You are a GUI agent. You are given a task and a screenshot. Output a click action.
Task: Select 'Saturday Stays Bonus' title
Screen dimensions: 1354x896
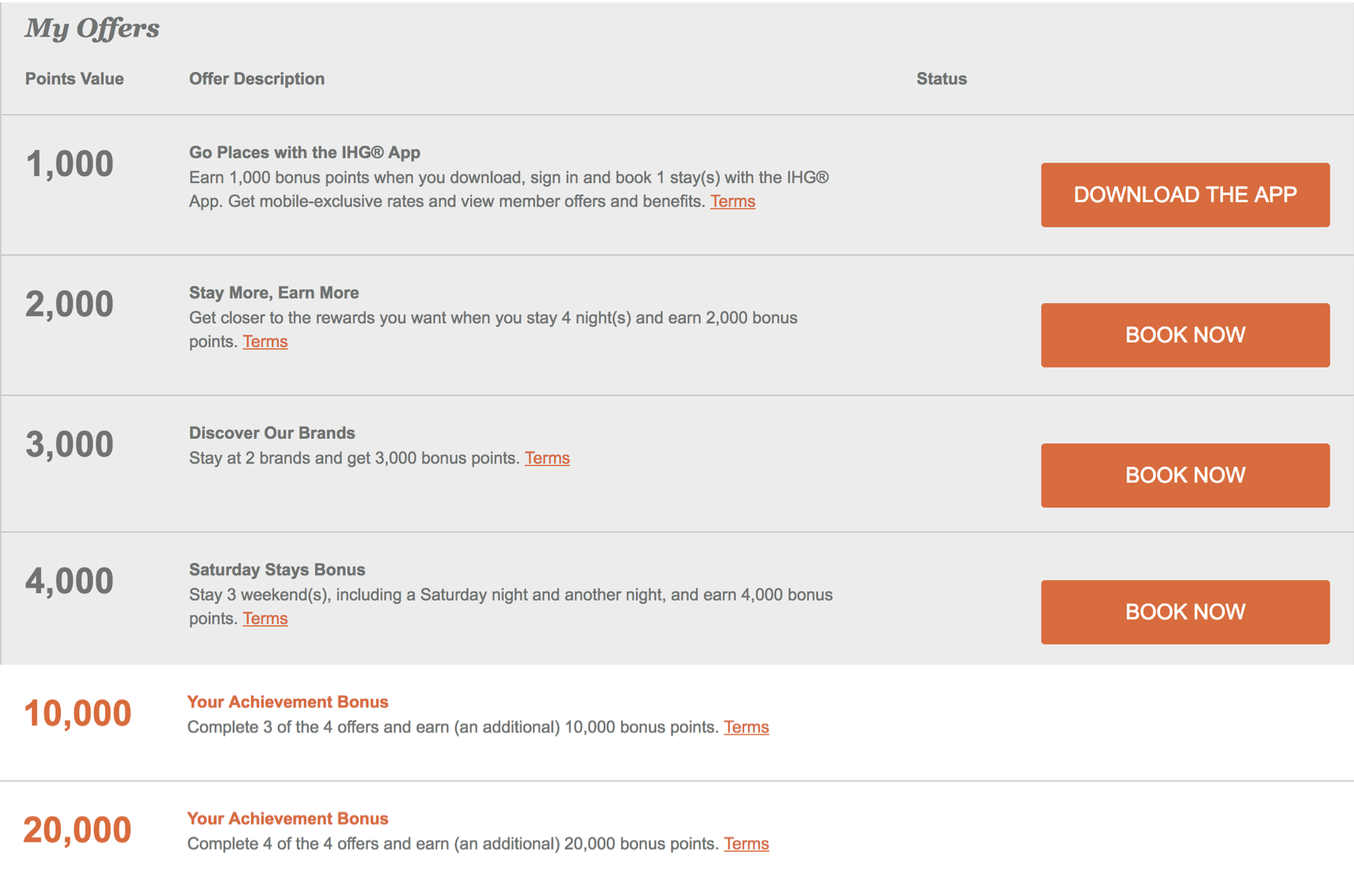point(277,570)
